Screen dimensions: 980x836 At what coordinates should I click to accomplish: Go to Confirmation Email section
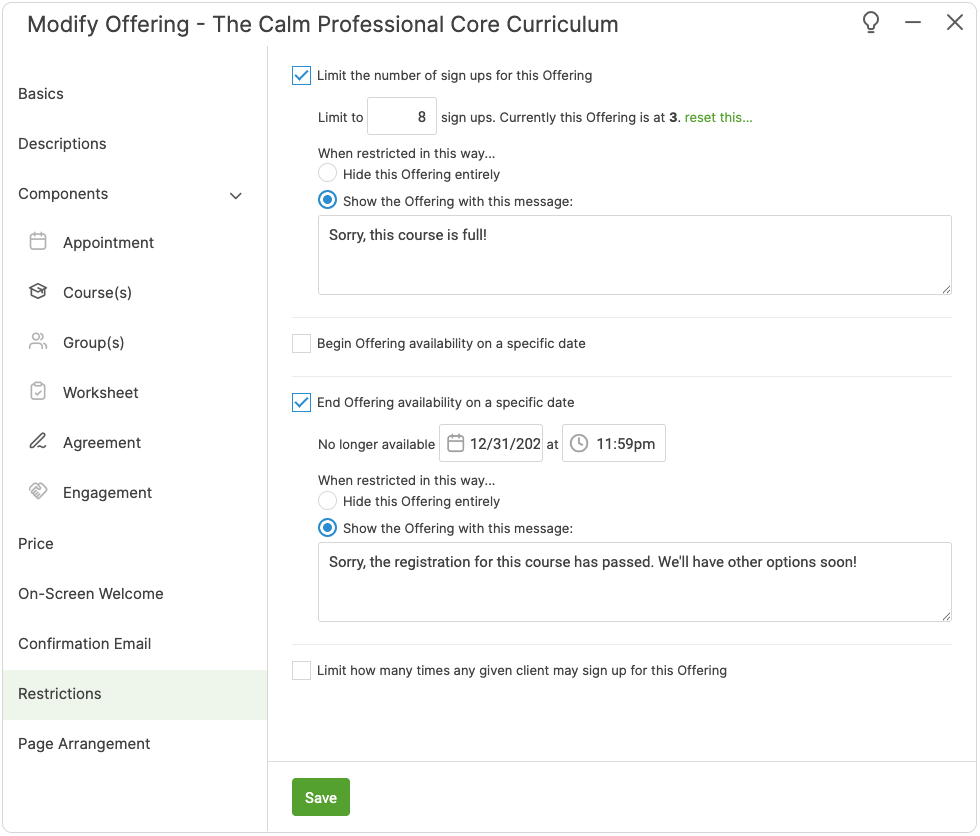tap(85, 643)
